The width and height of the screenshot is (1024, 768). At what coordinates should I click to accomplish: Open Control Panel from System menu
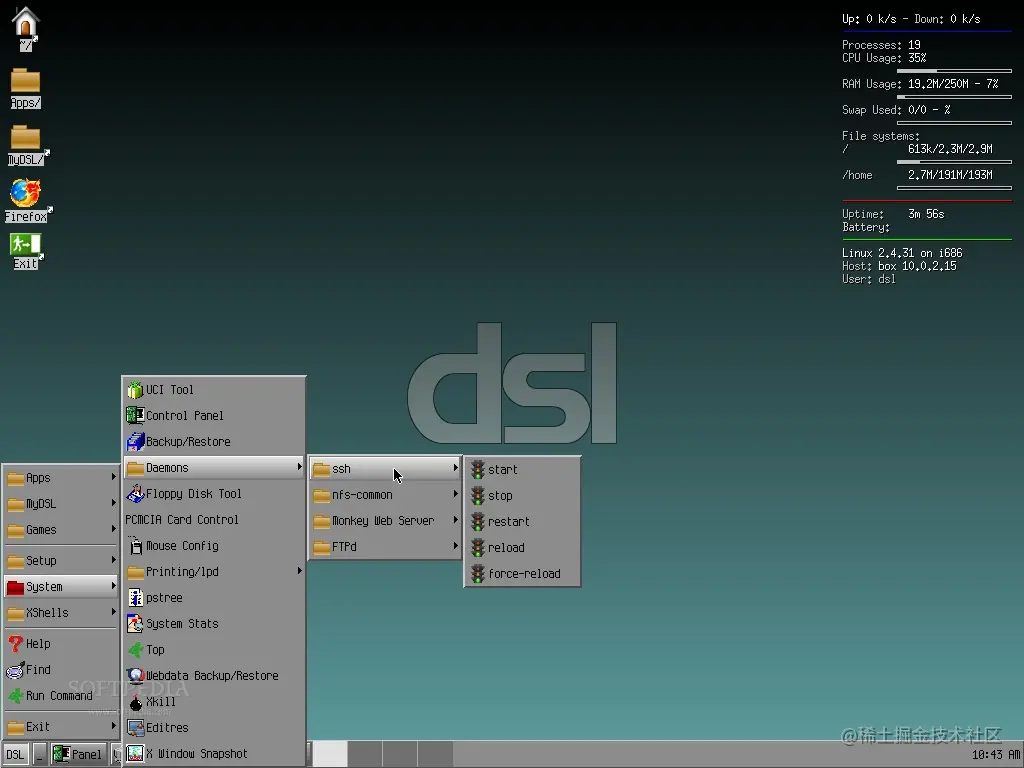214,416
